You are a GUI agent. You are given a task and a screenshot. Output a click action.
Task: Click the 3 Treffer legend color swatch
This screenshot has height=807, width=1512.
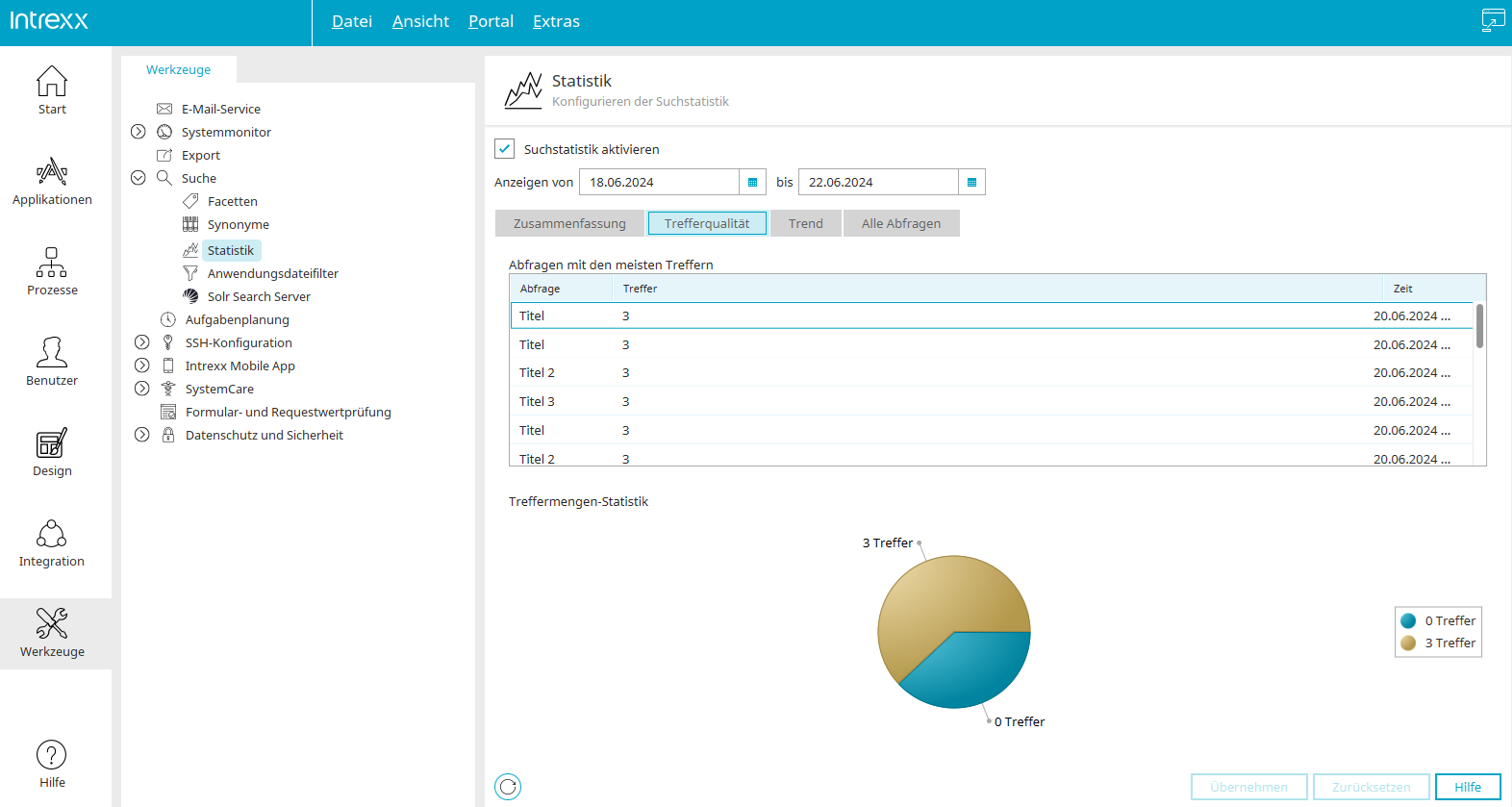click(1408, 643)
